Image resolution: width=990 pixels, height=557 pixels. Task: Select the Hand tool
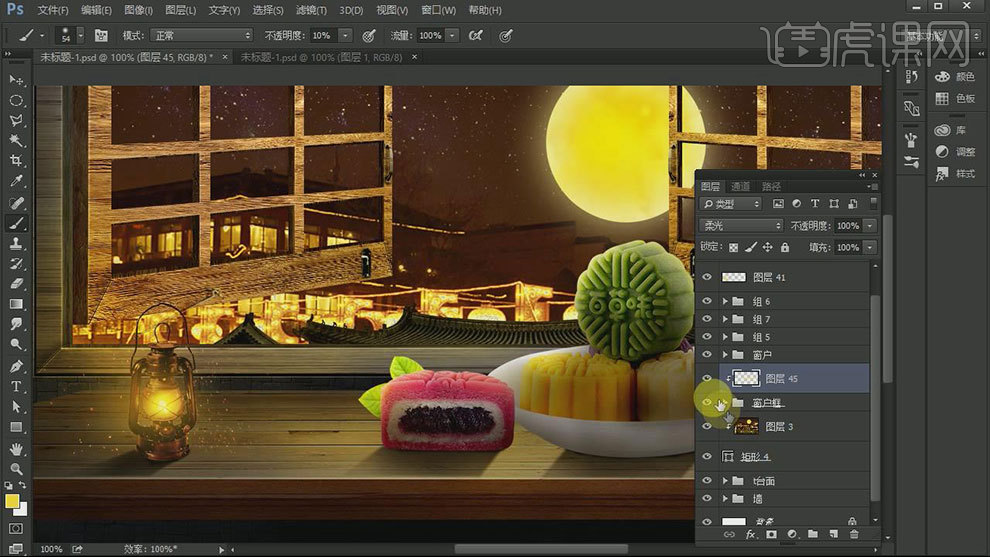(16, 449)
